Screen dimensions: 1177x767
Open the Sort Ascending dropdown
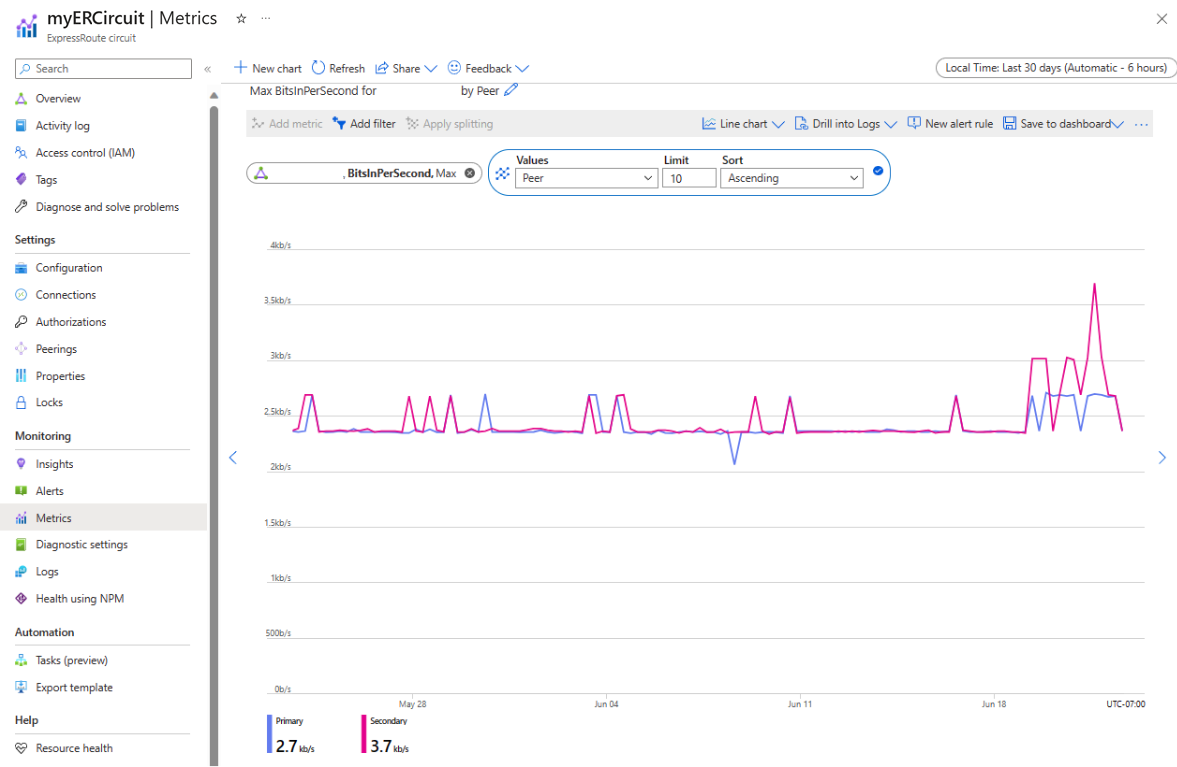(792, 179)
